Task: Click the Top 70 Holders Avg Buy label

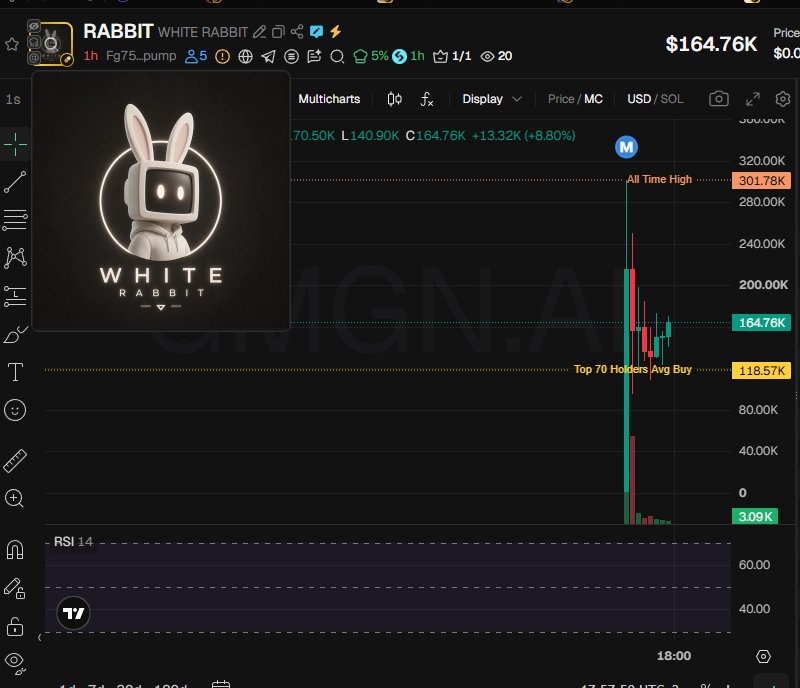Action: click(633, 369)
